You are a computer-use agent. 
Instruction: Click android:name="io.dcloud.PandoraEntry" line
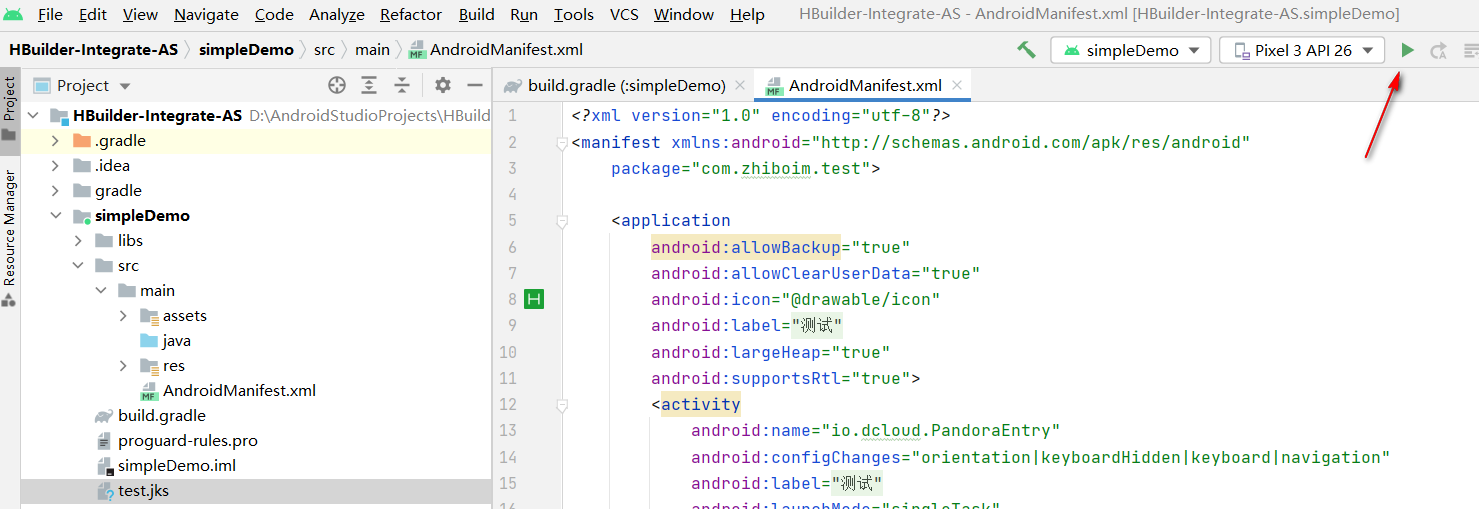(875, 431)
